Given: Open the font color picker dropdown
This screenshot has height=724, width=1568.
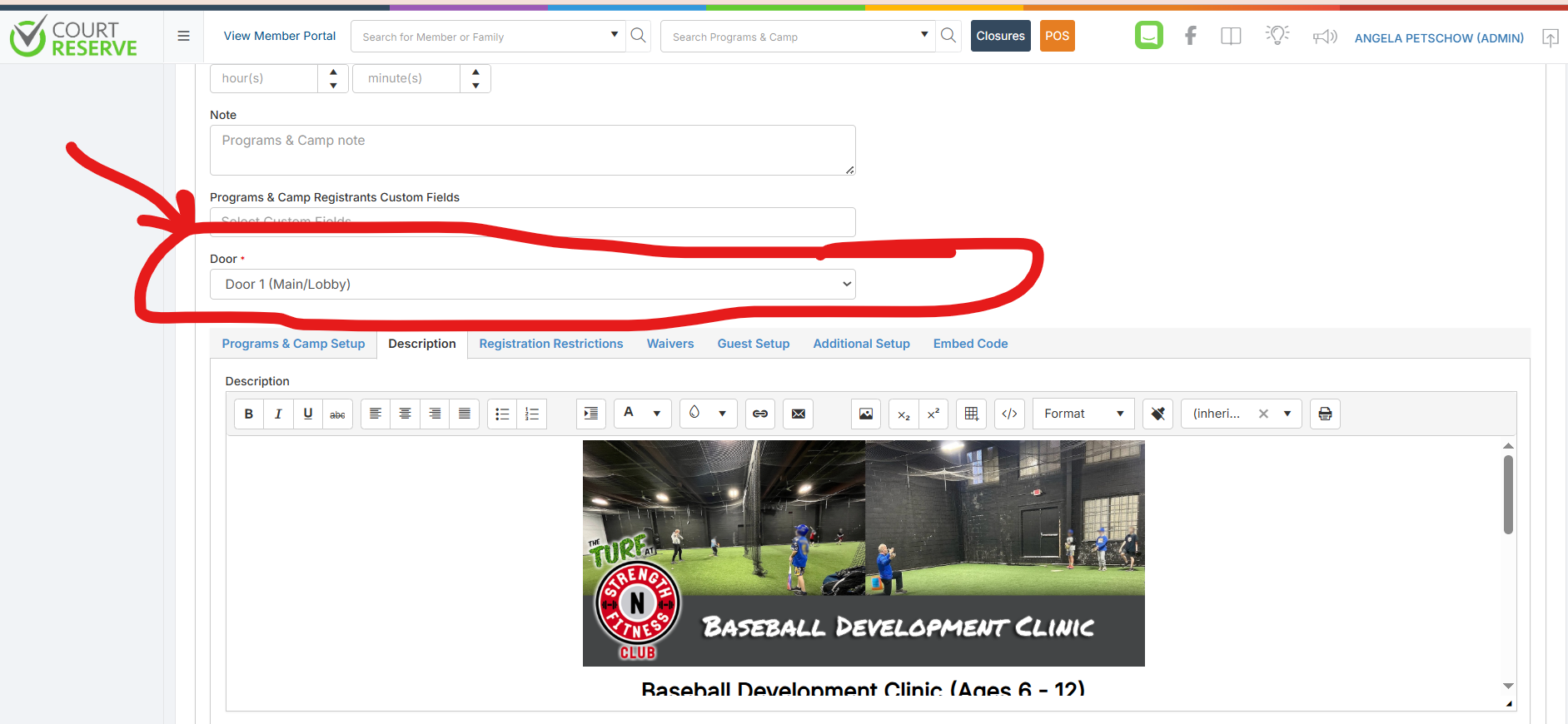Looking at the screenshot, I should point(657,414).
